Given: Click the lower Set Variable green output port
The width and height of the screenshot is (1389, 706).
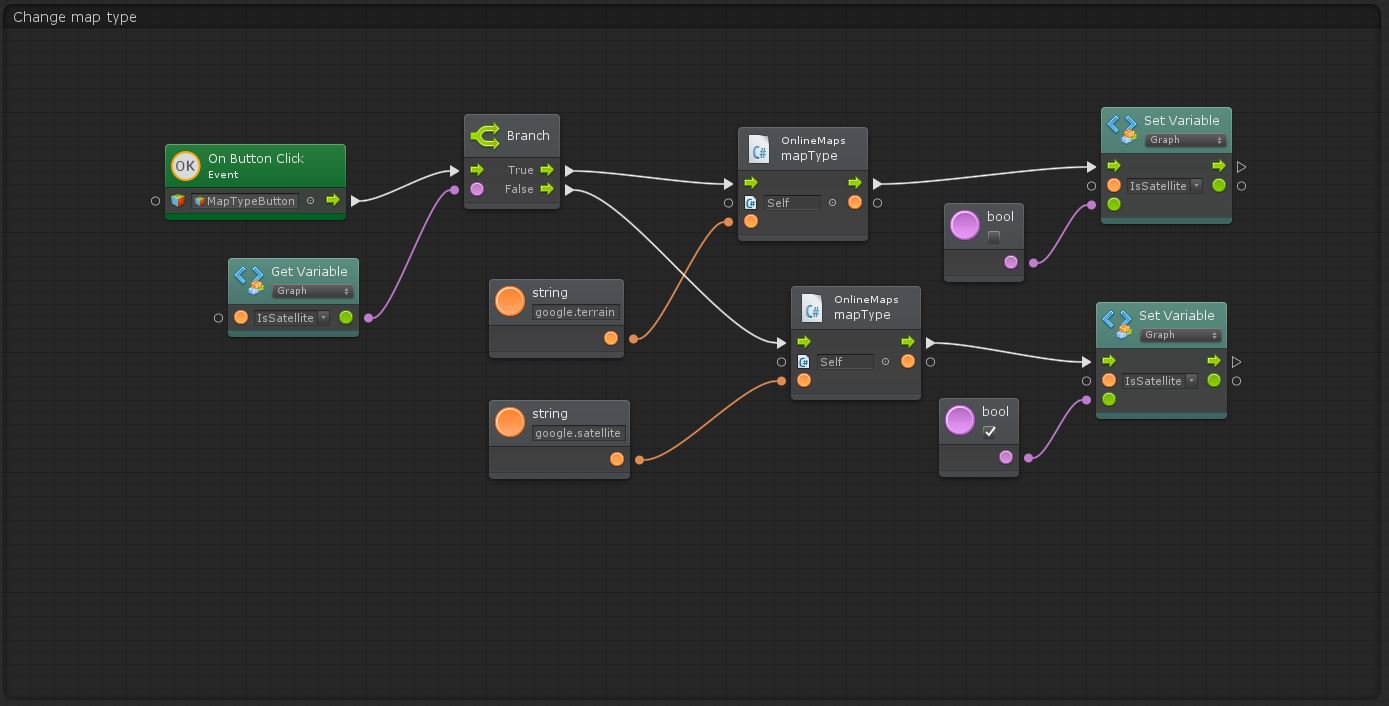Looking at the screenshot, I should (1214, 380).
